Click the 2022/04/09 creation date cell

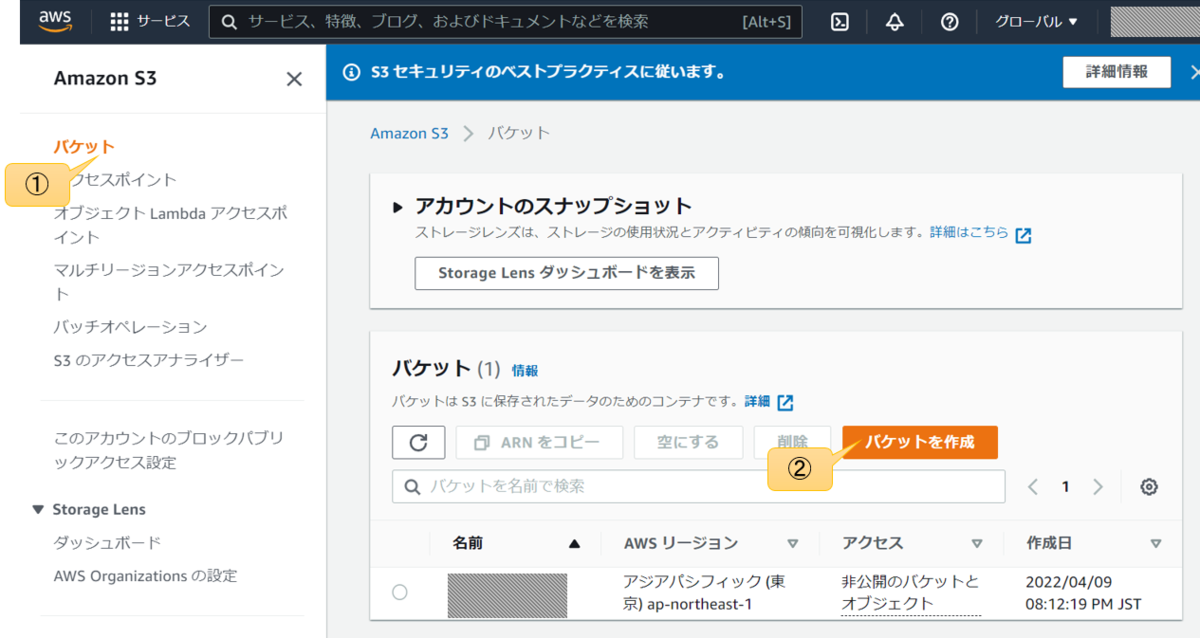coord(1083,593)
